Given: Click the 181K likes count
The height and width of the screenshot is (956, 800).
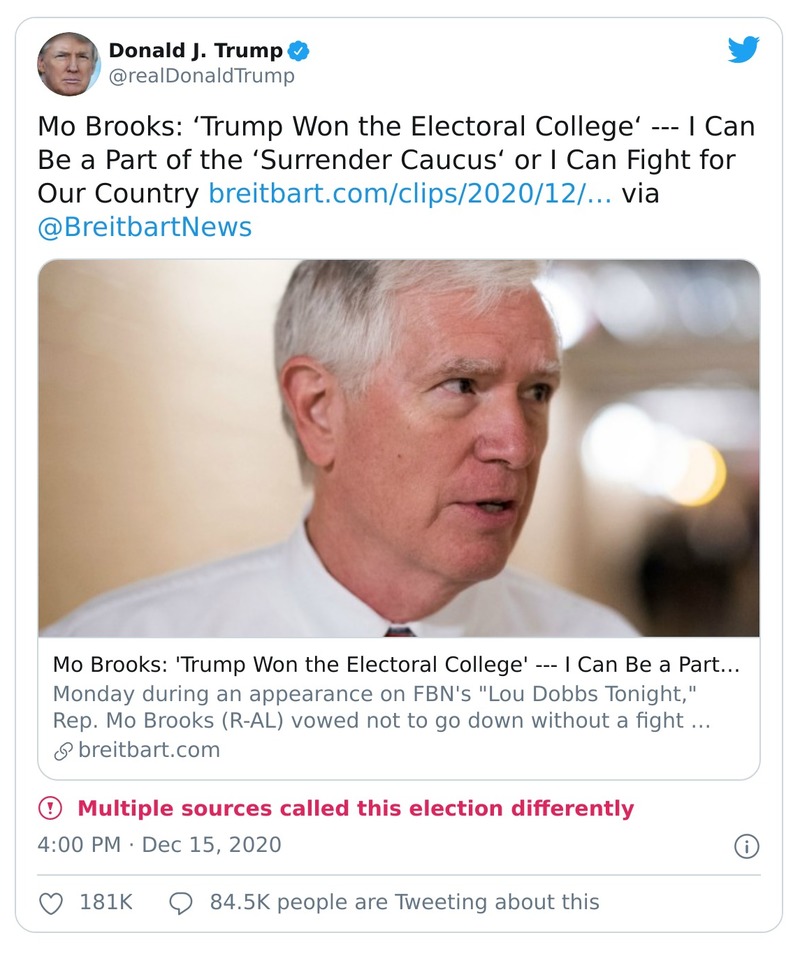Looking at the screenshot, I should coord(106,902).
